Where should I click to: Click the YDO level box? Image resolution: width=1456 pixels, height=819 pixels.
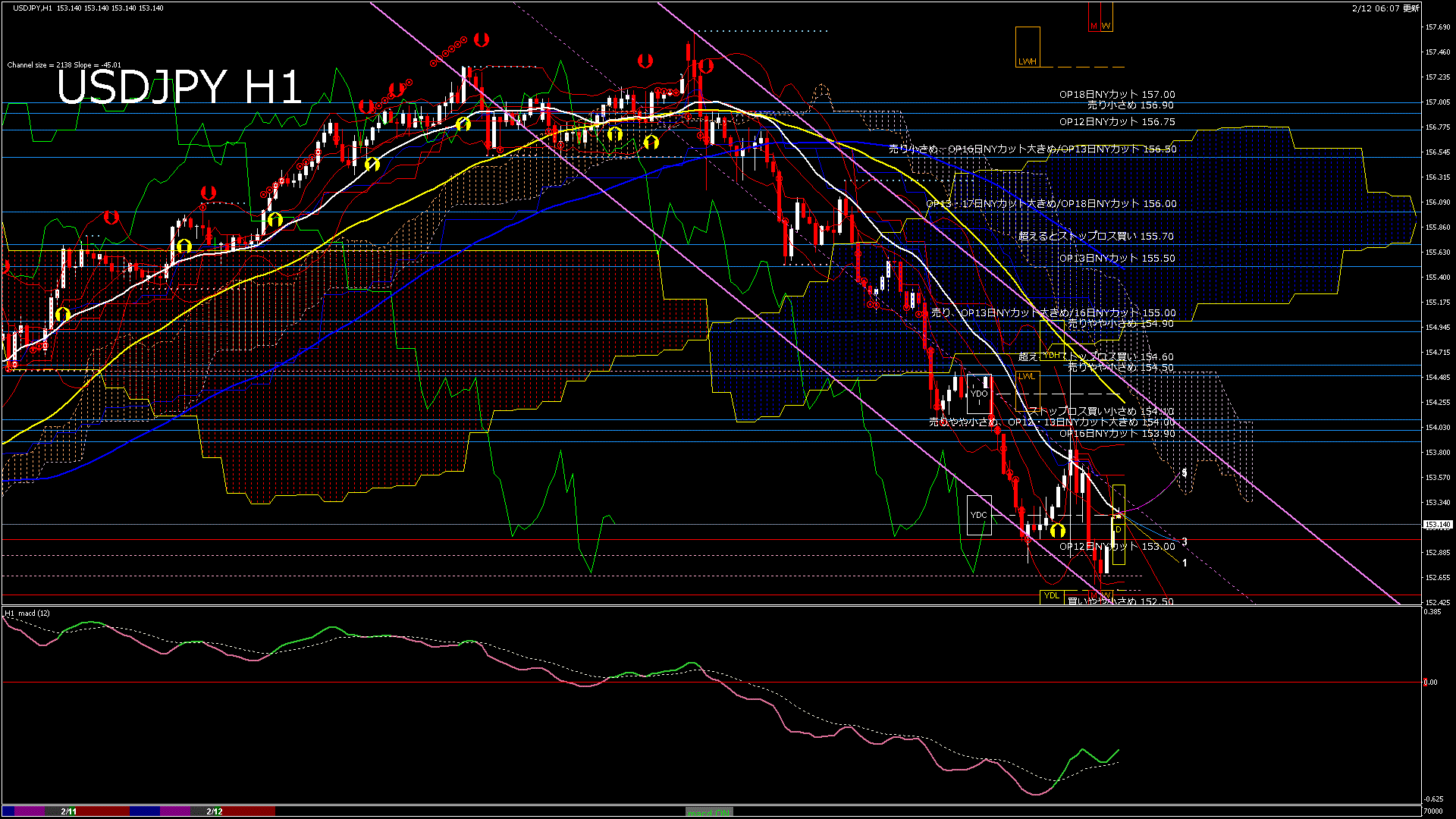(x=979, y=394)
